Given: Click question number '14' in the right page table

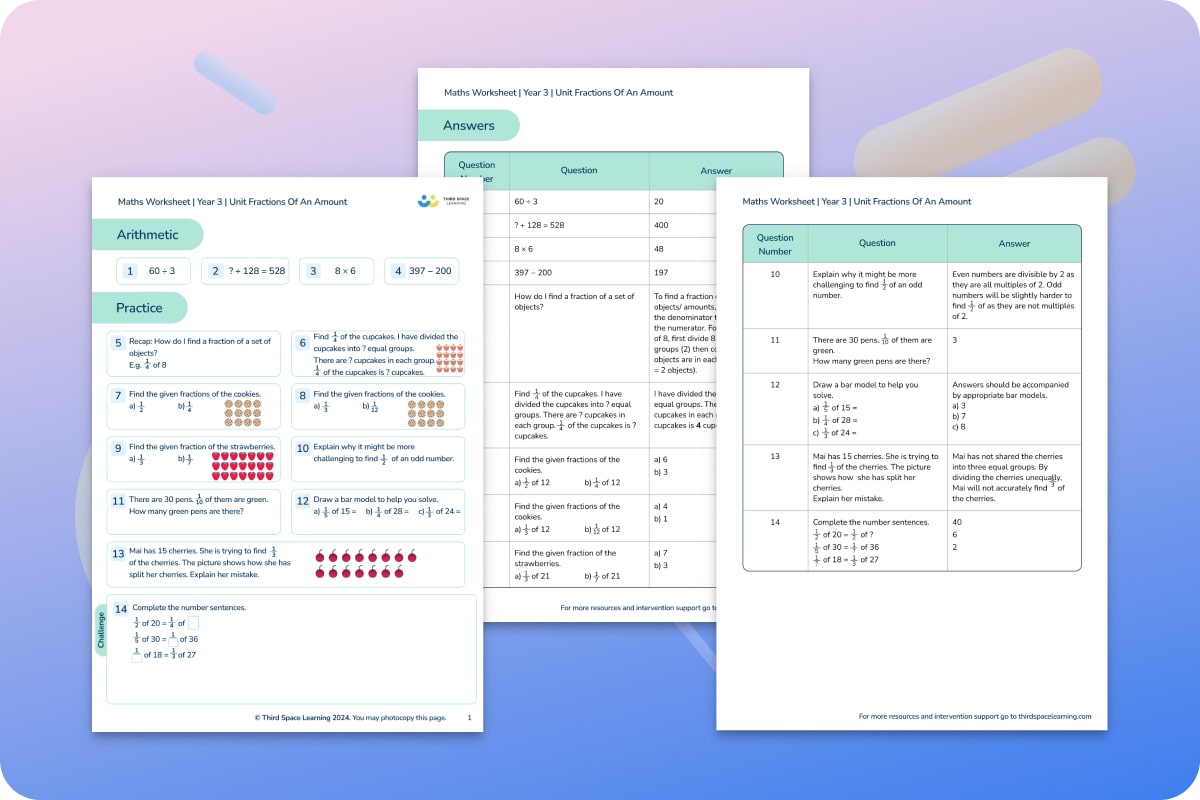Looking at the screenshot, I should point(775,522).
